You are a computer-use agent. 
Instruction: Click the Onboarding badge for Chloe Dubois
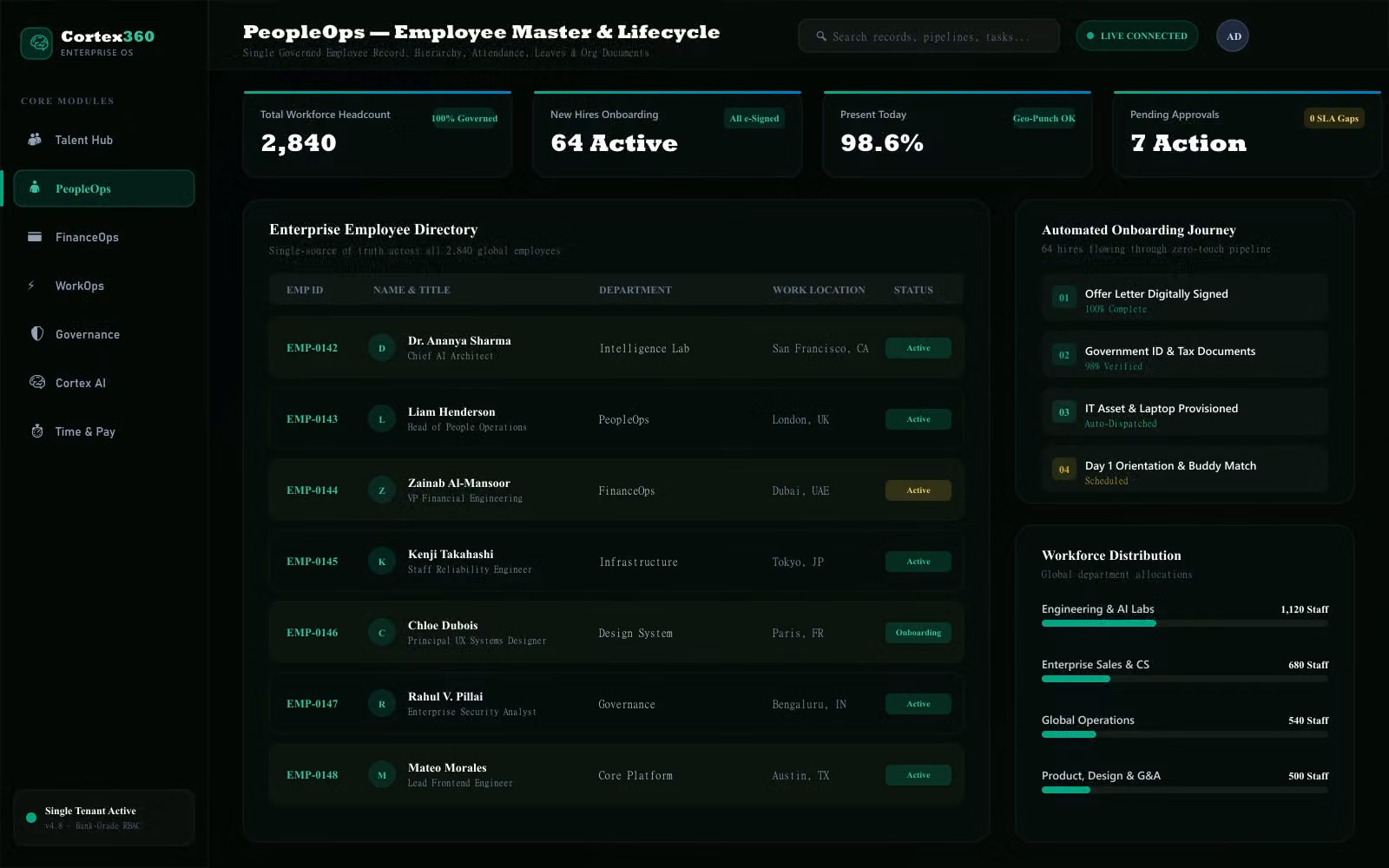click(918, 633)
